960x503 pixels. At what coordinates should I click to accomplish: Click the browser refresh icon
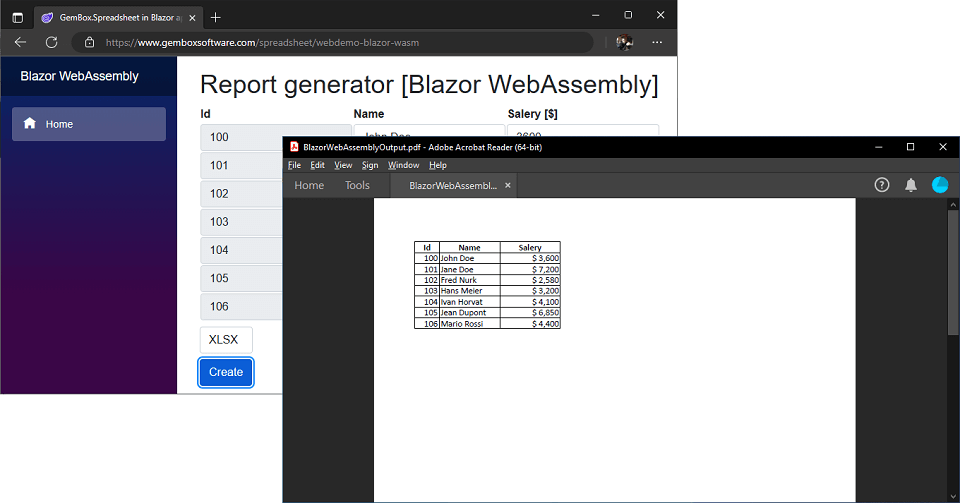click(x=52, y=42)
